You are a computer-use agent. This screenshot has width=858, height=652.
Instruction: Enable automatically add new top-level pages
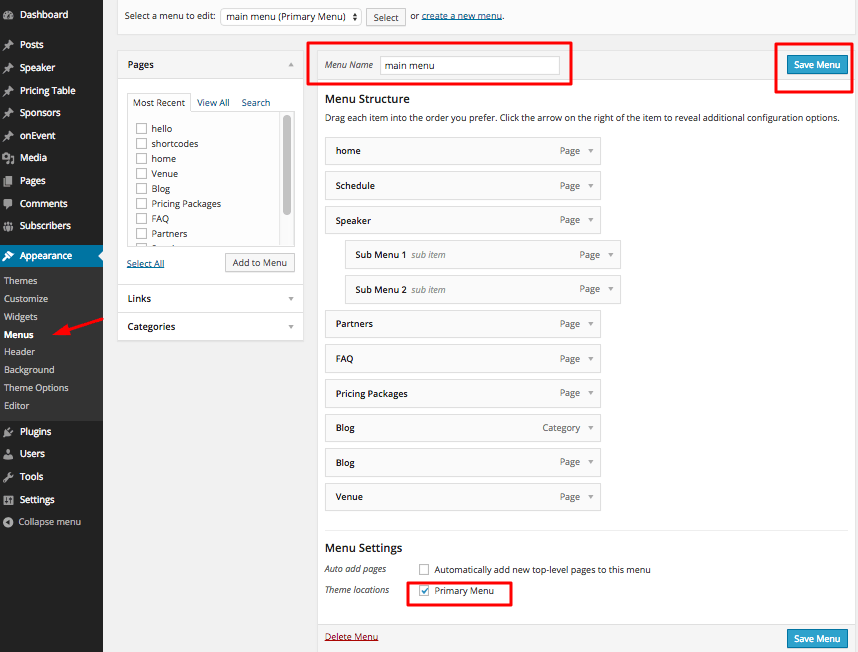(x=425, y=570)
